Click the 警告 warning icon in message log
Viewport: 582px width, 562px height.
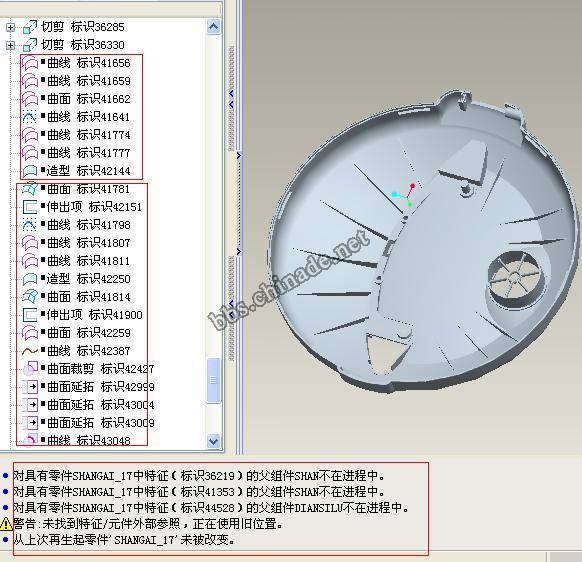[x=6, y=524]
